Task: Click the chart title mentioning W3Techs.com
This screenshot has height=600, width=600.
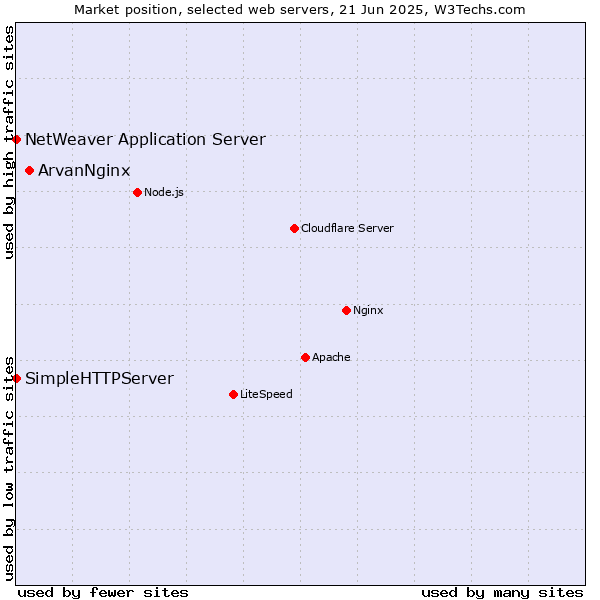Action: [x=300, y=10]
